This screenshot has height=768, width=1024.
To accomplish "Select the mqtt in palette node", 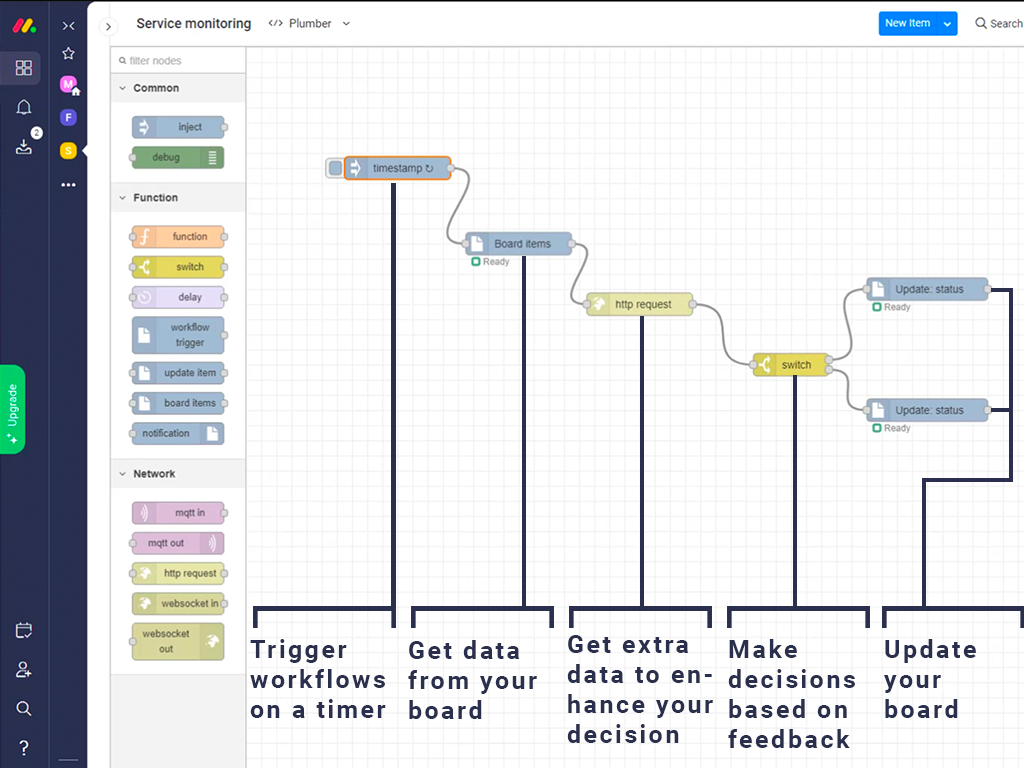I will click(178, 513).
